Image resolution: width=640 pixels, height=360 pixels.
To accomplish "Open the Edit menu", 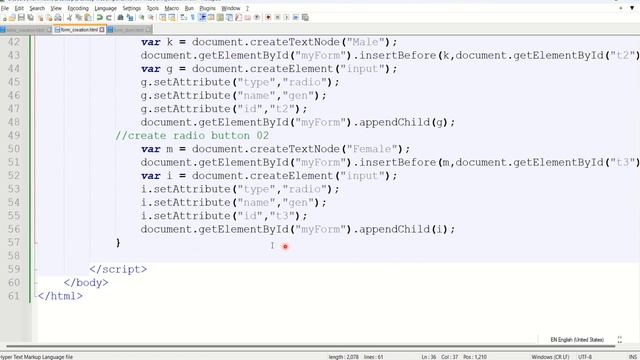I will [19, 8].
